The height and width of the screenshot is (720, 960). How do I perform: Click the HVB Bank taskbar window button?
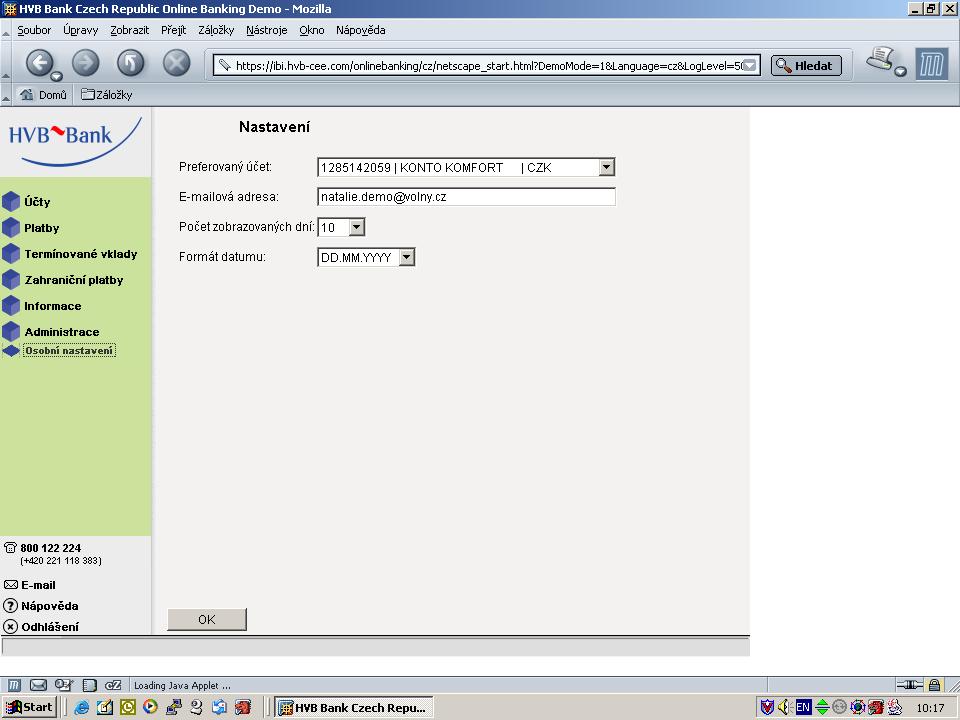[x=354, y=708]
